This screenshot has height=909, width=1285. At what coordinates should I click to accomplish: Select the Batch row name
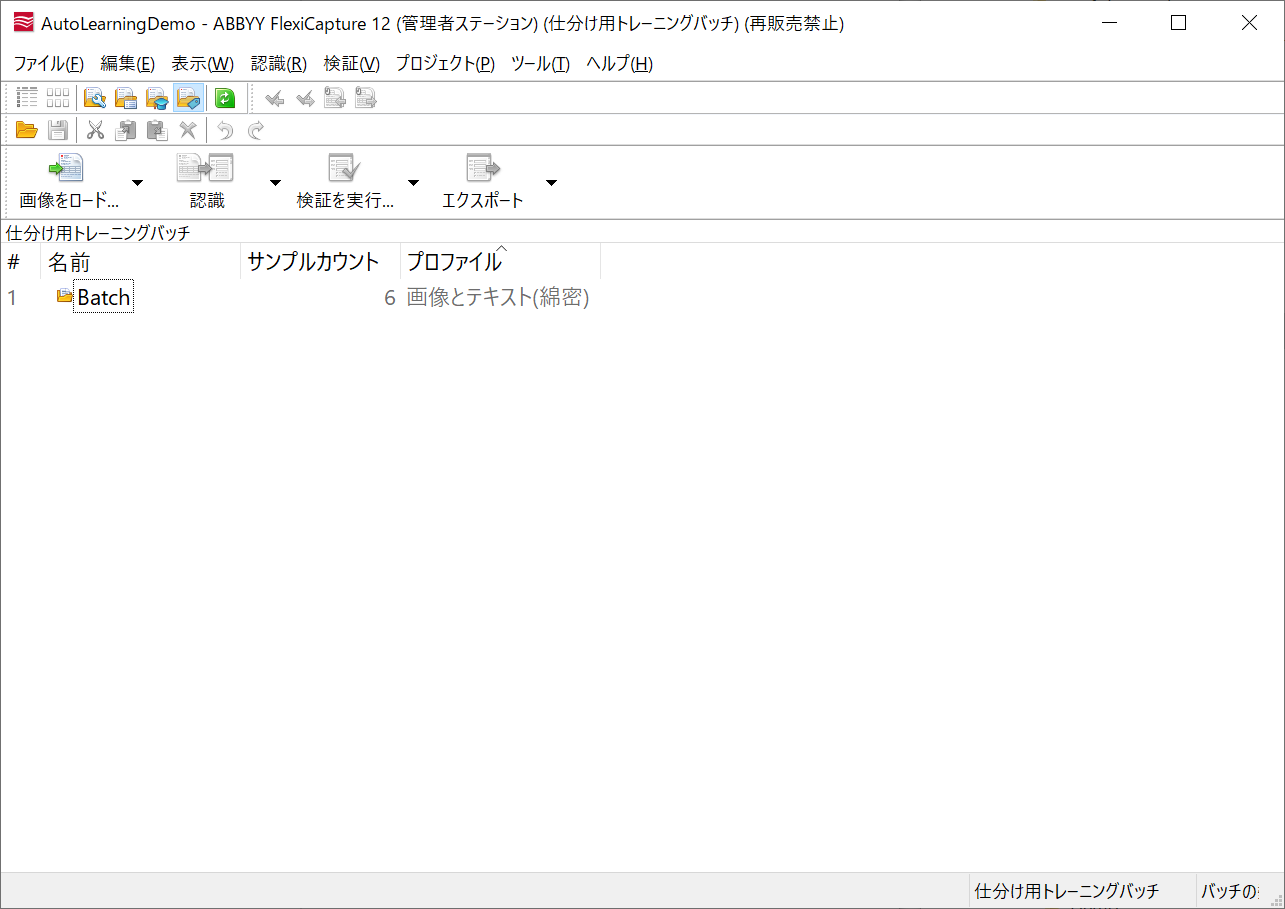pyautogui.click(x=104, y=297)
